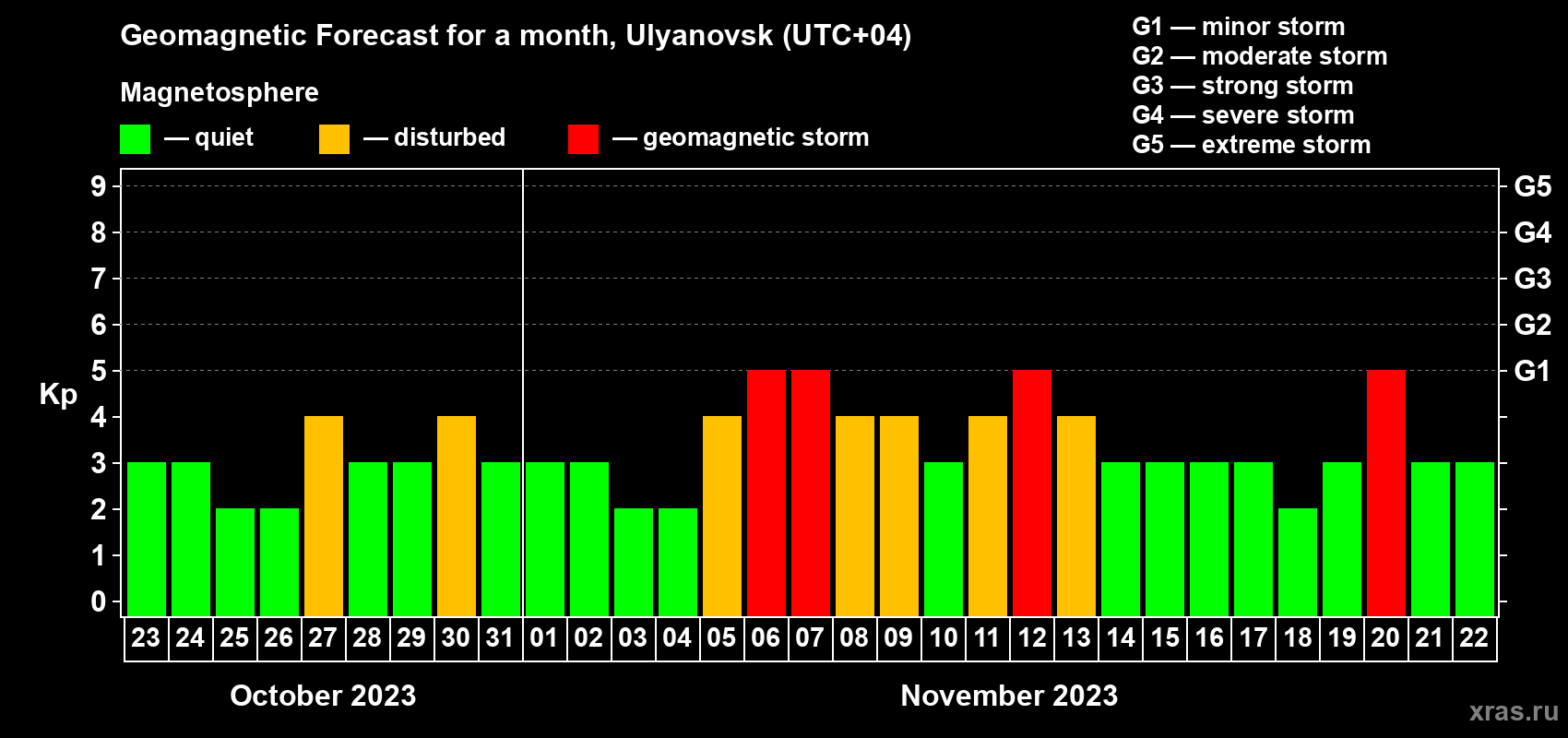
Task: Click the October 2023 month label
Action: [323, 696]
